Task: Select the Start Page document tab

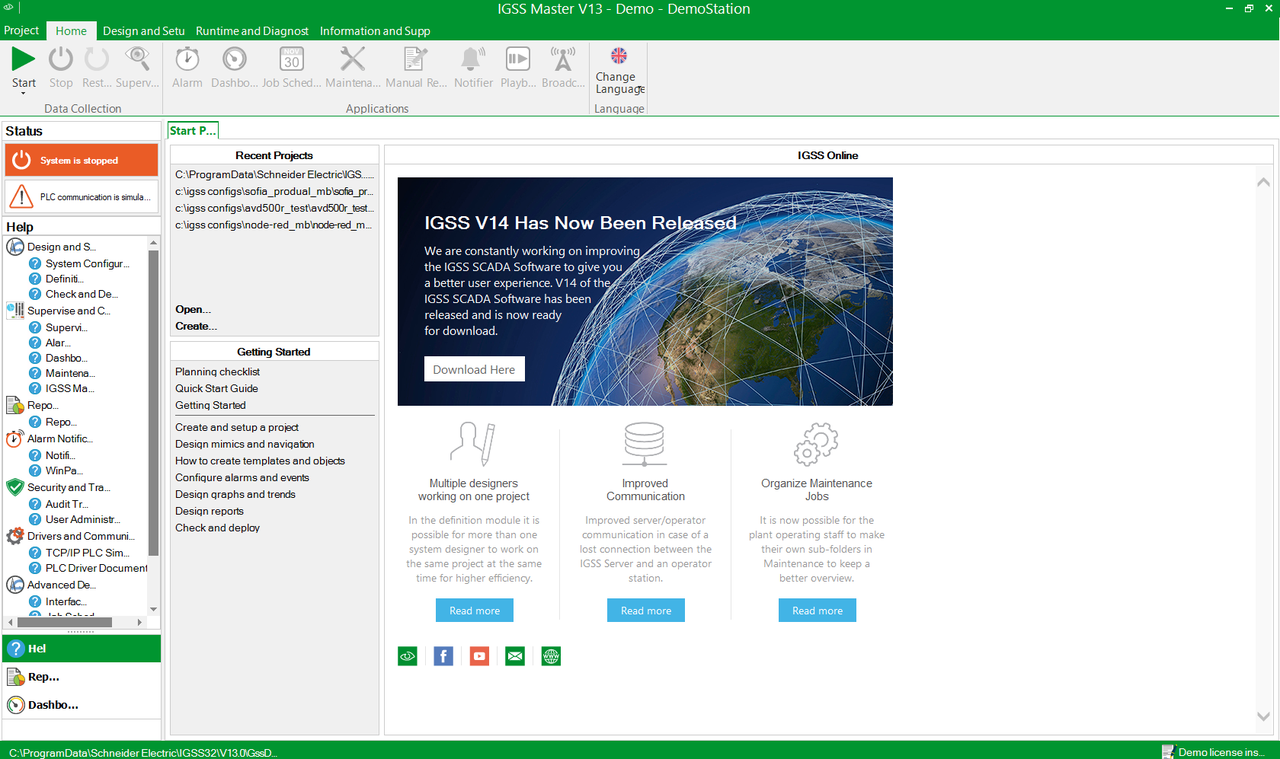Action: (x=192, y=131)
